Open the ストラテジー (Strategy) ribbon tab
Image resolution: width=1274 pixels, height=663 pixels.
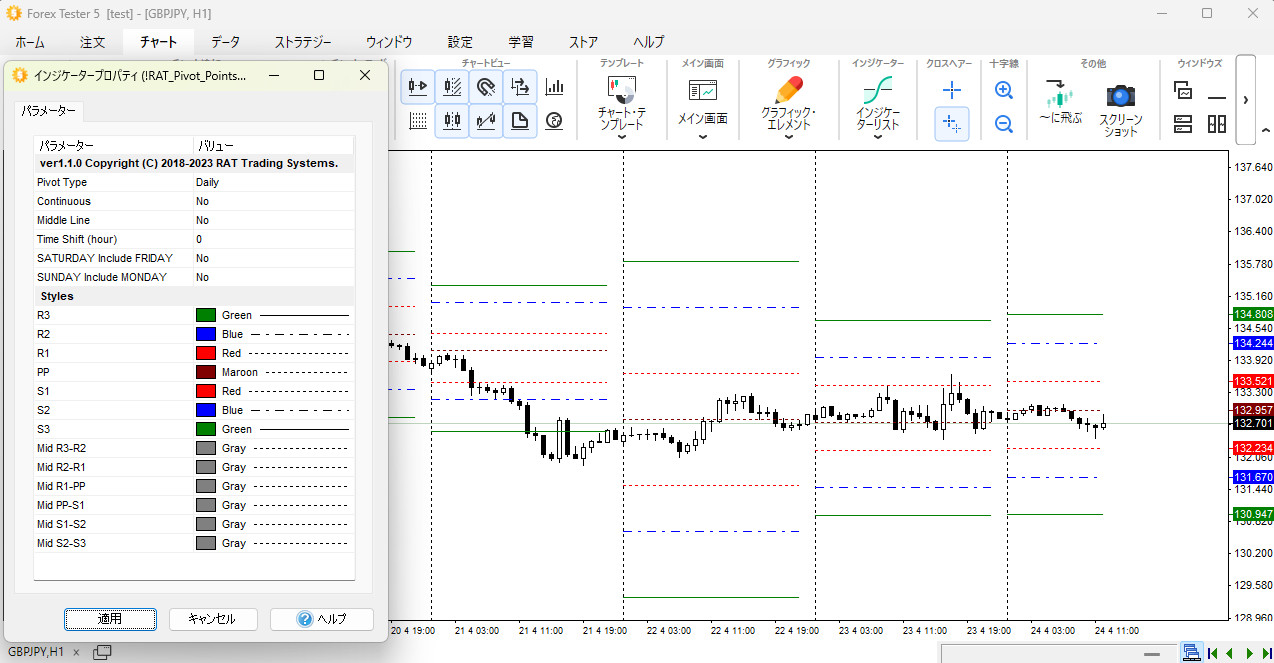tap(302, 42)
